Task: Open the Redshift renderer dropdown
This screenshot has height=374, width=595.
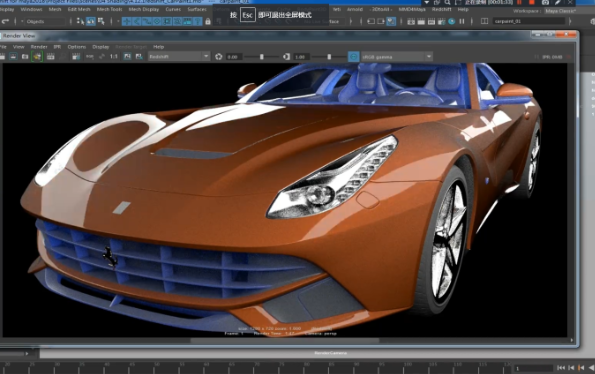Action: point(179,57)
